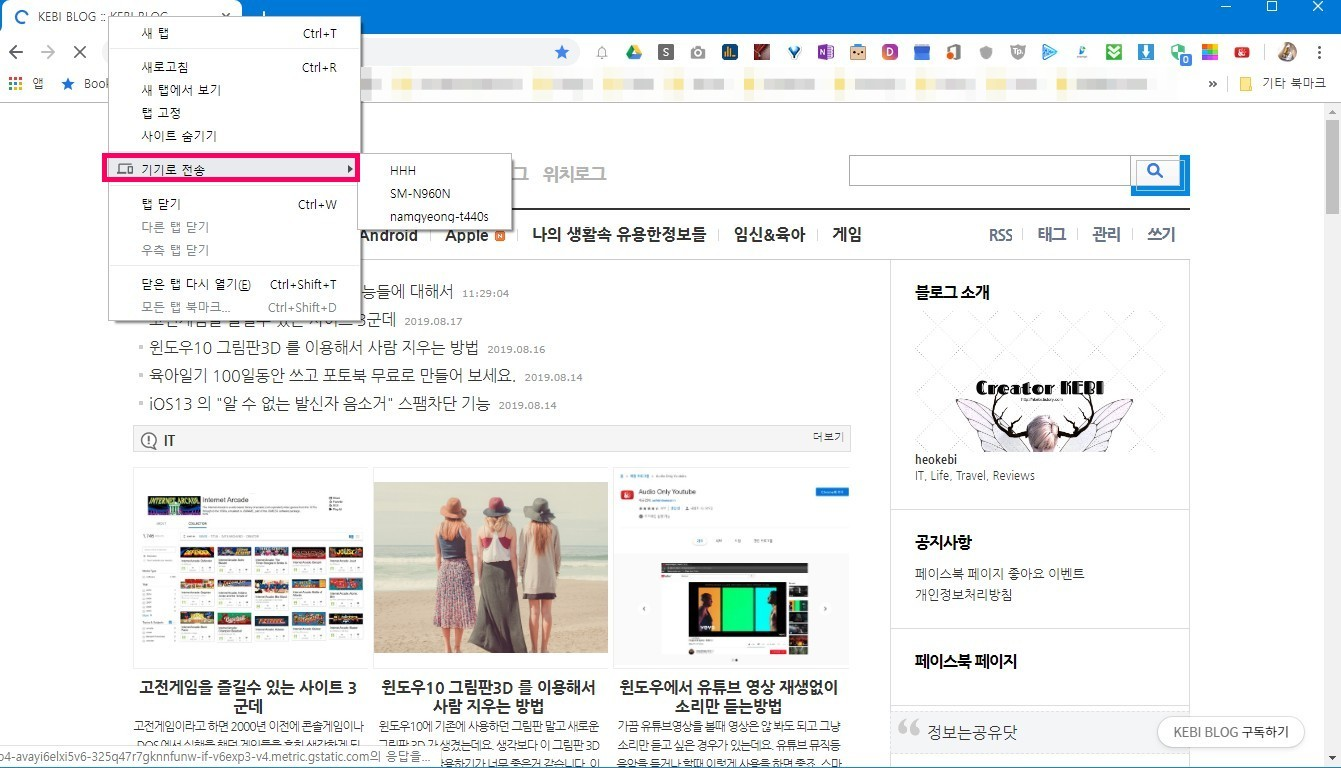Click the blue Y extension icon
The image size is (1341, 768).
[793, 52]
